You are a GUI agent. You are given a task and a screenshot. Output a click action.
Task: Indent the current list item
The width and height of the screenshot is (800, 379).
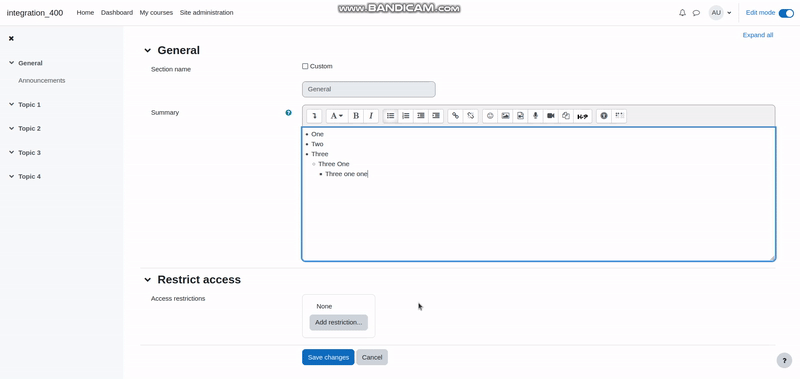coord(436,116)
